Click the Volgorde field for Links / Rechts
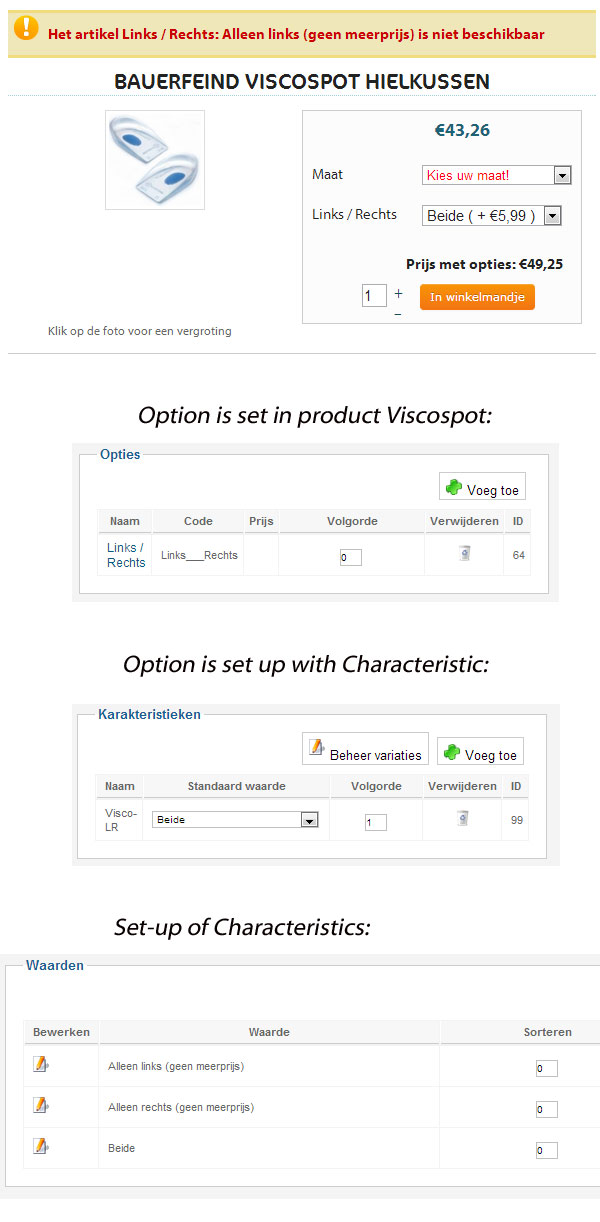This screenshot has width=600, height=1222. 350,557
